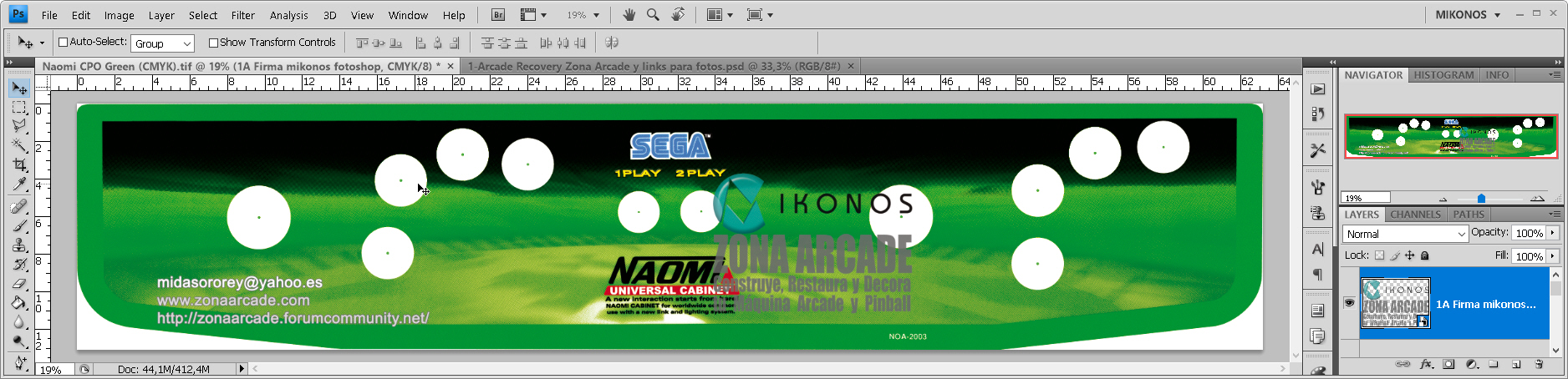
Task: Add a layer mask
Action: (1448, 365)
